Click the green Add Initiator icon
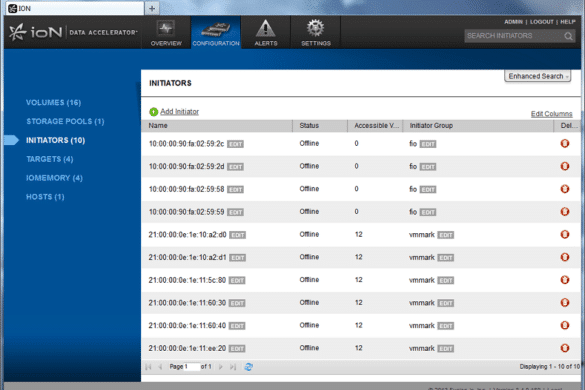 click(x=153, y=112)
